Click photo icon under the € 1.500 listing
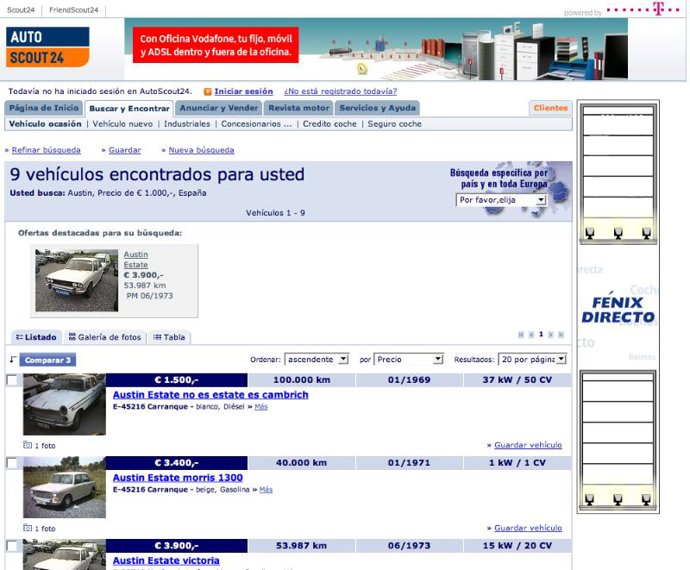 (27, 445)
